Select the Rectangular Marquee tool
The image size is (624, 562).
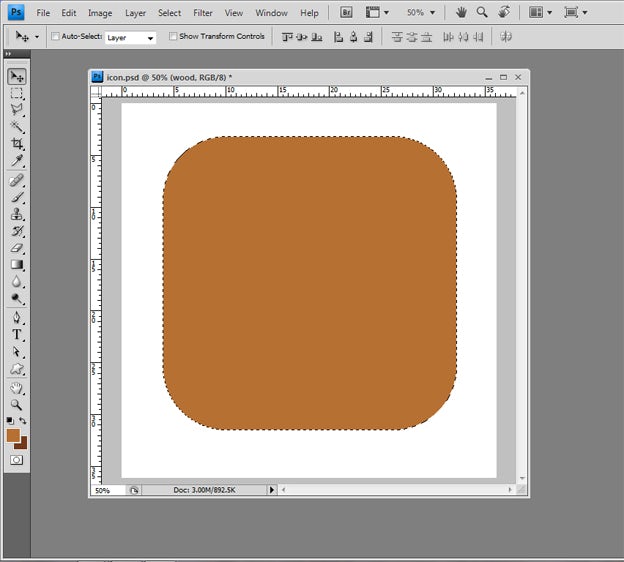(17, 93)
